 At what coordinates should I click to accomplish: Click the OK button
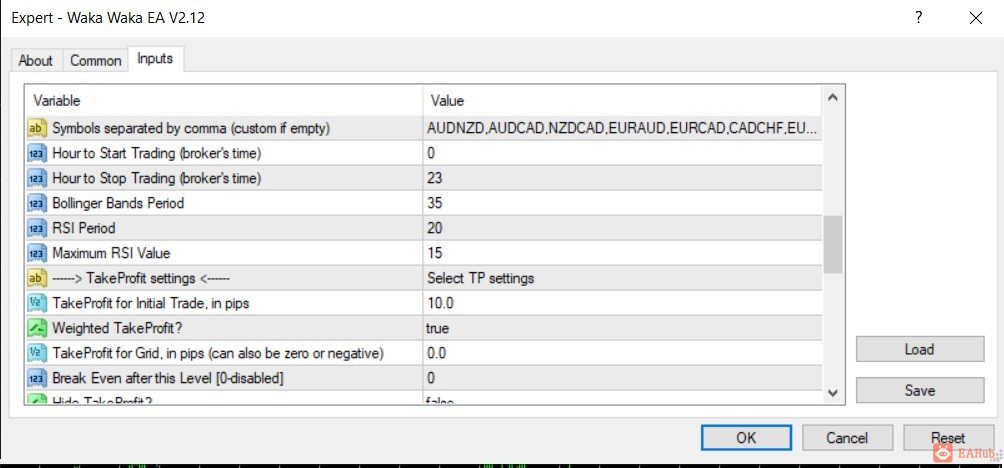(x=746, y=438)
